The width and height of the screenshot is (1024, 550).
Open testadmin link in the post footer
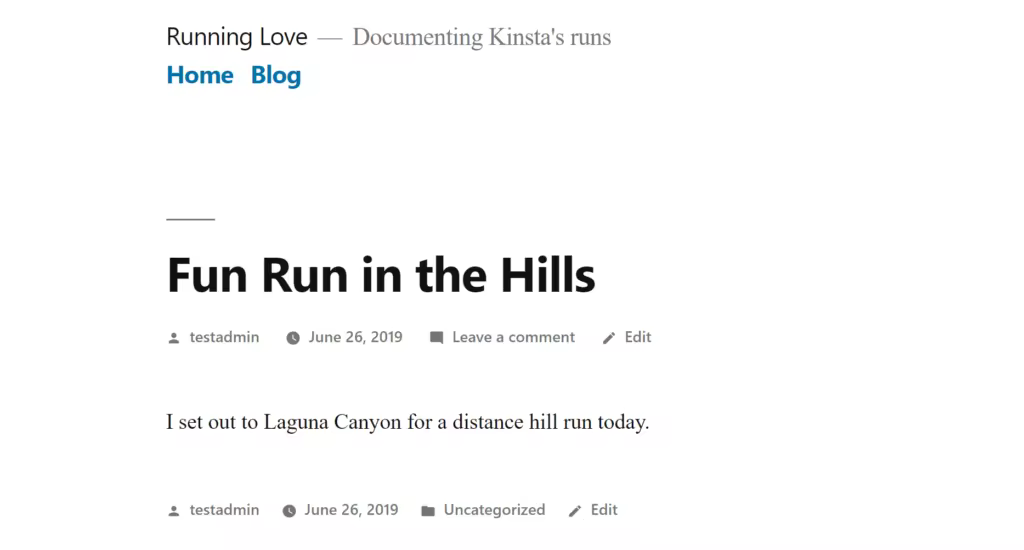(224, 510)
